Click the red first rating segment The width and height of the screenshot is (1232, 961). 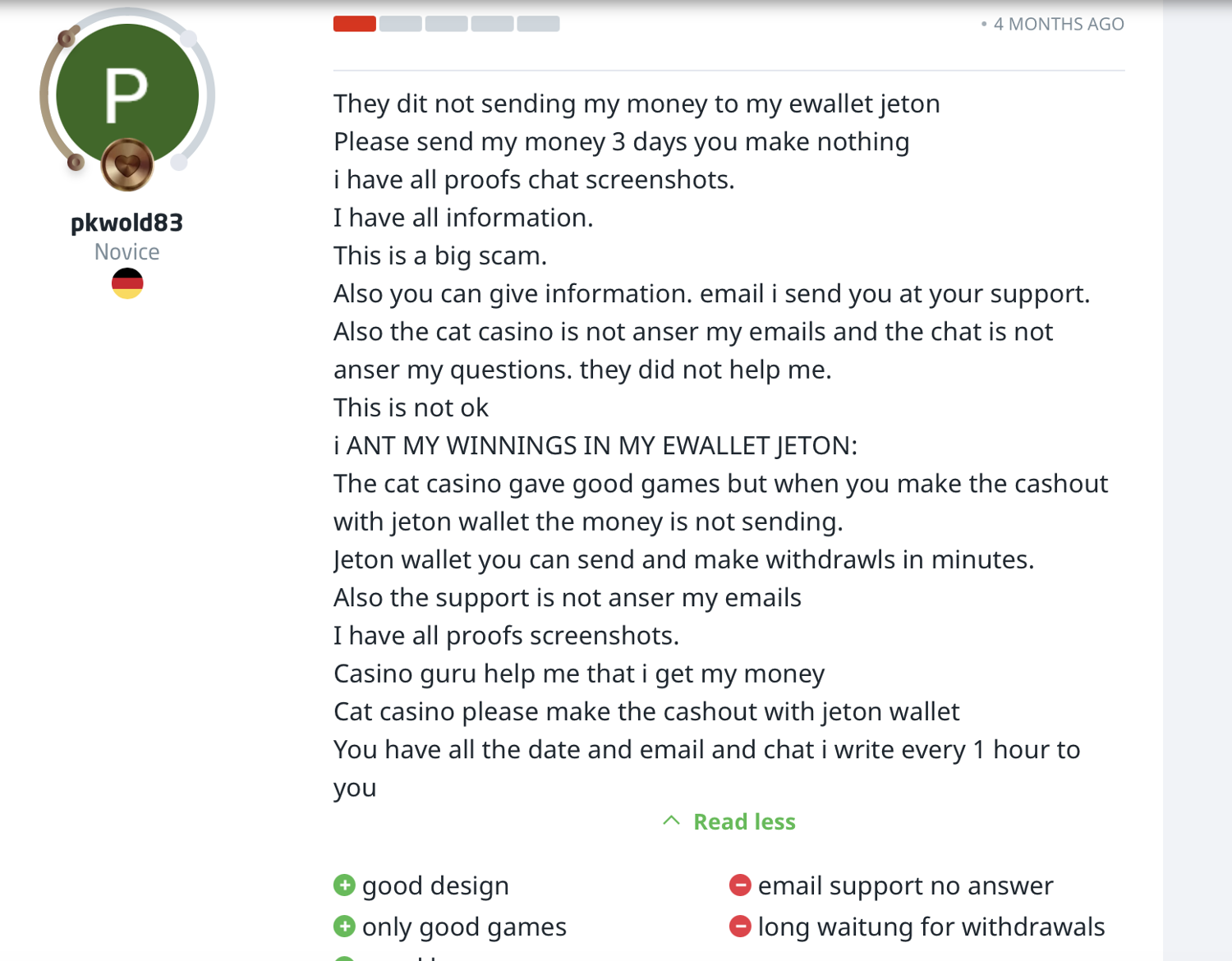coord(355,24)
